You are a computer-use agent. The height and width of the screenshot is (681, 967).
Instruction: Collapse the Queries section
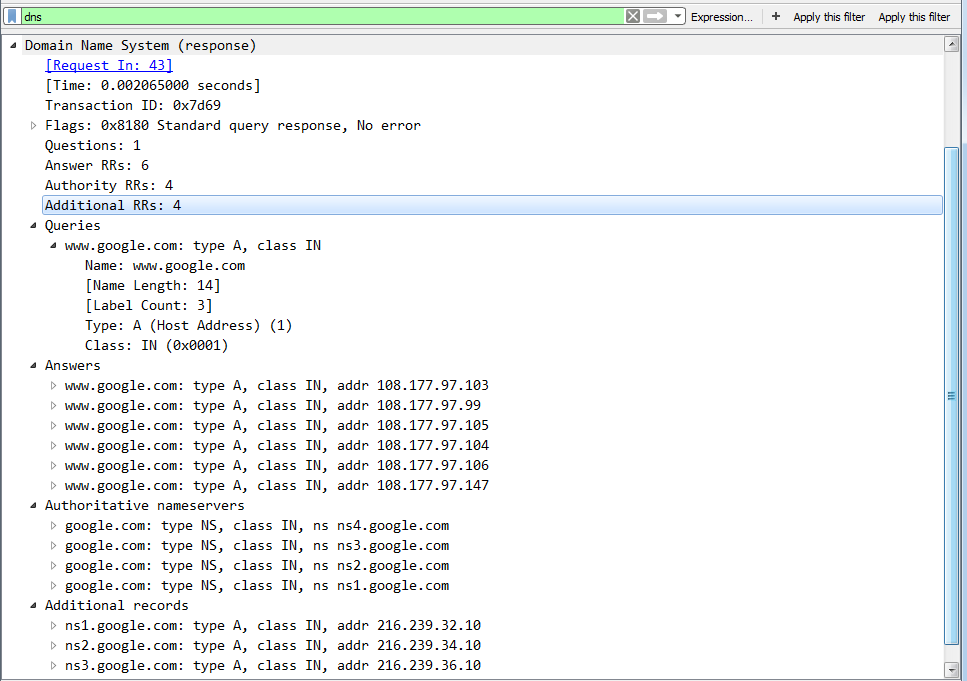[x=33, y=225]
